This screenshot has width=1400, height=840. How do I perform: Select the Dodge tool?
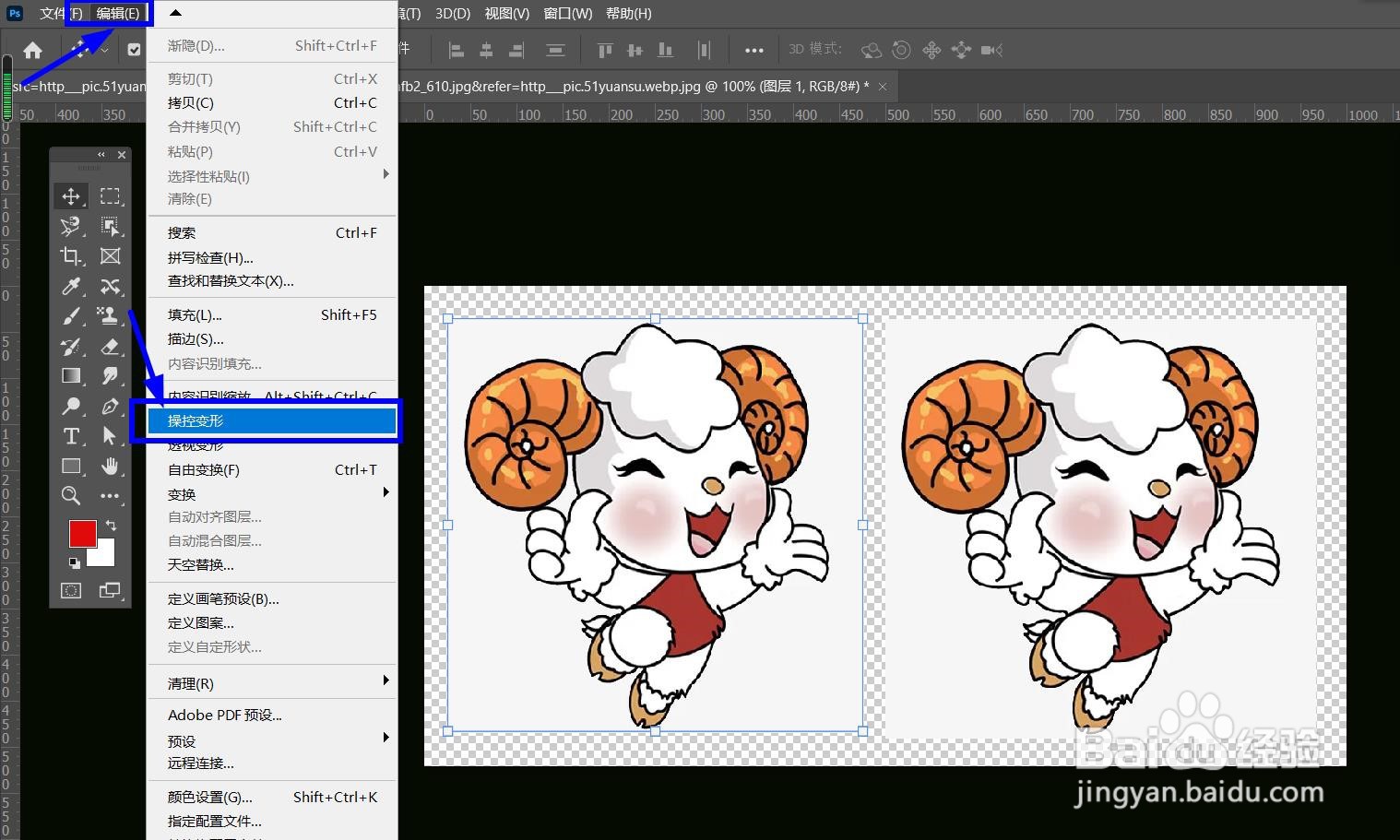click(x=71, y=407)
